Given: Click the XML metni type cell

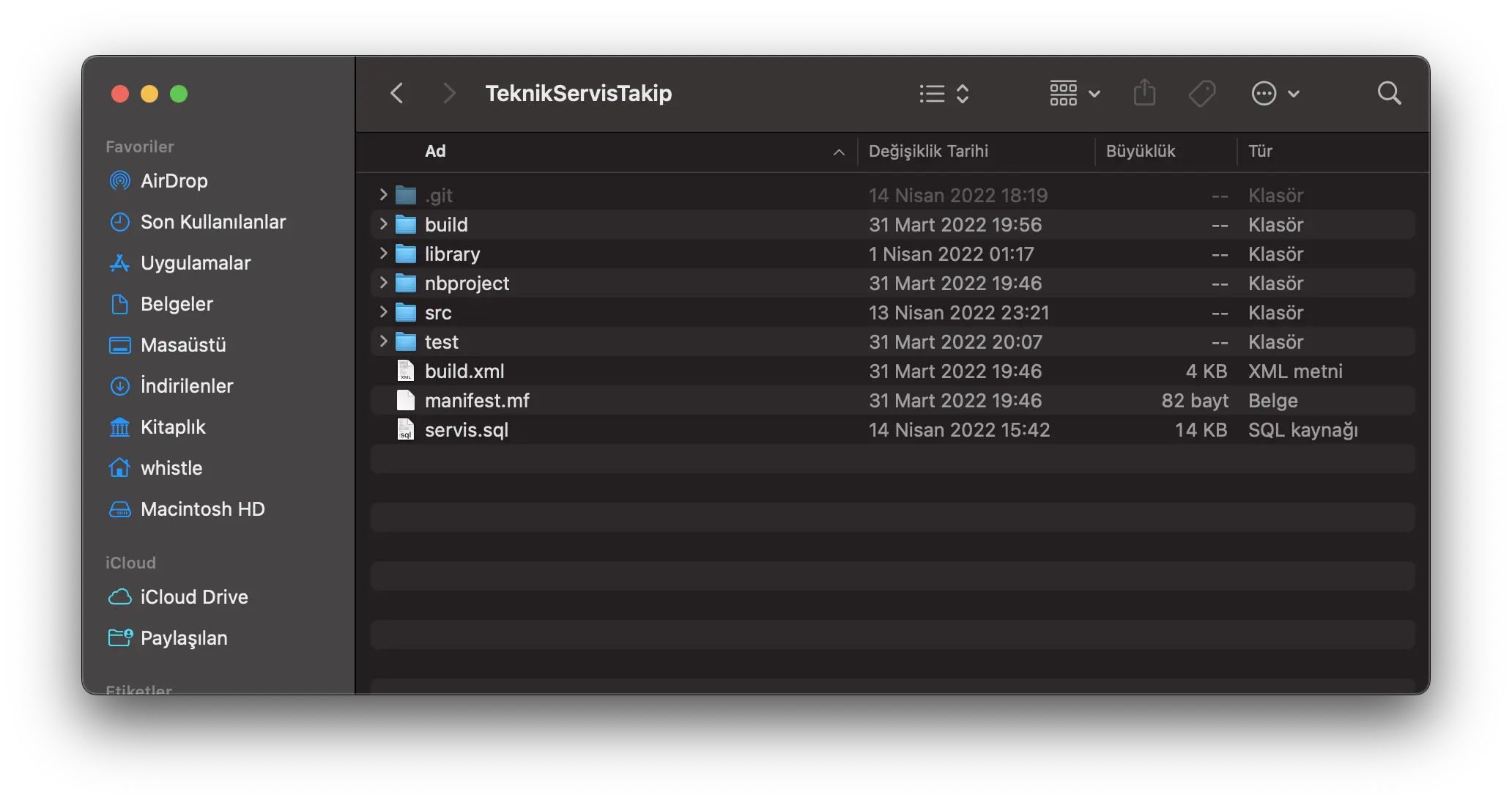Looking at the screenshot, I should point(1295,371).
